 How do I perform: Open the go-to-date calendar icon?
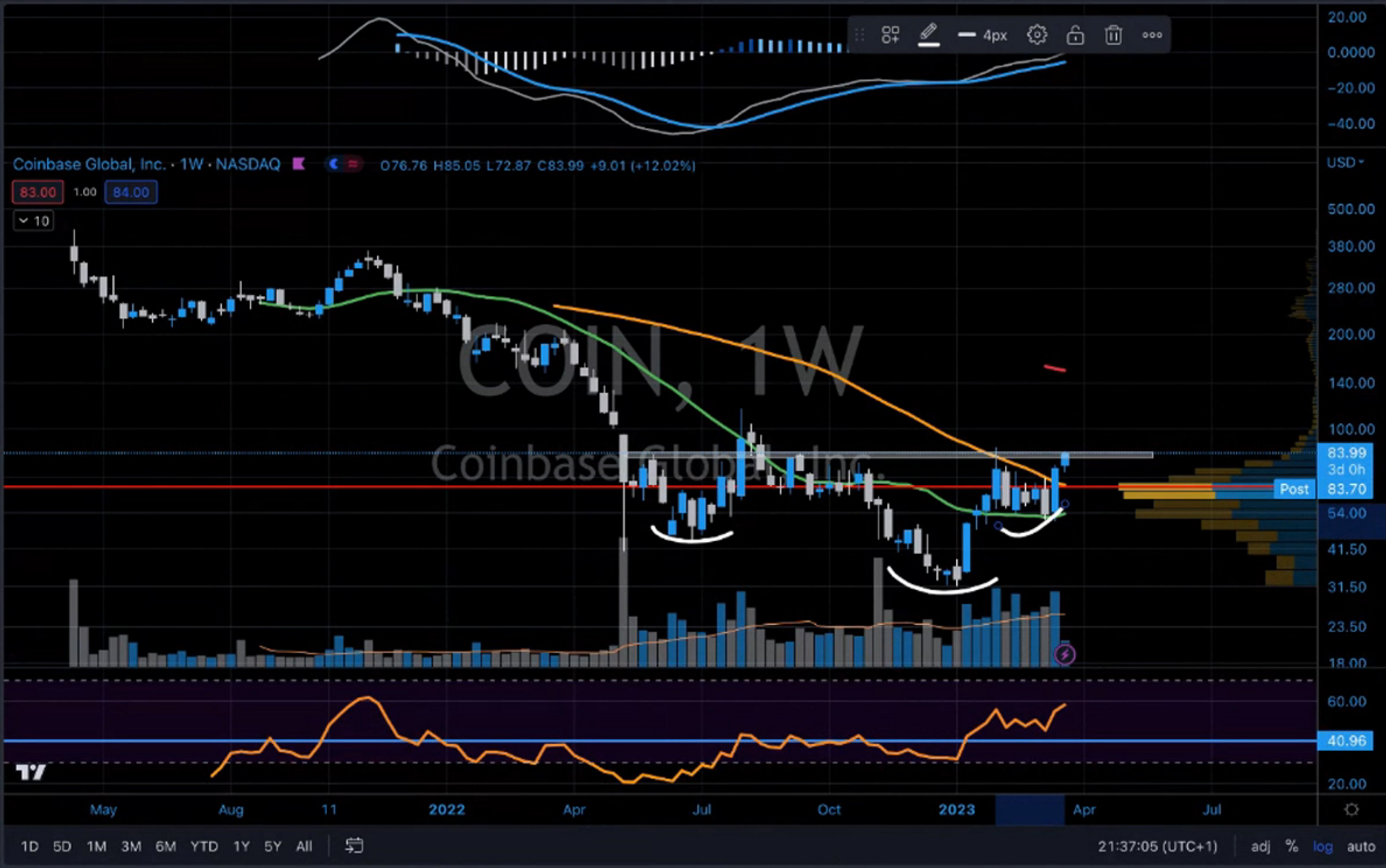(354, 846)
